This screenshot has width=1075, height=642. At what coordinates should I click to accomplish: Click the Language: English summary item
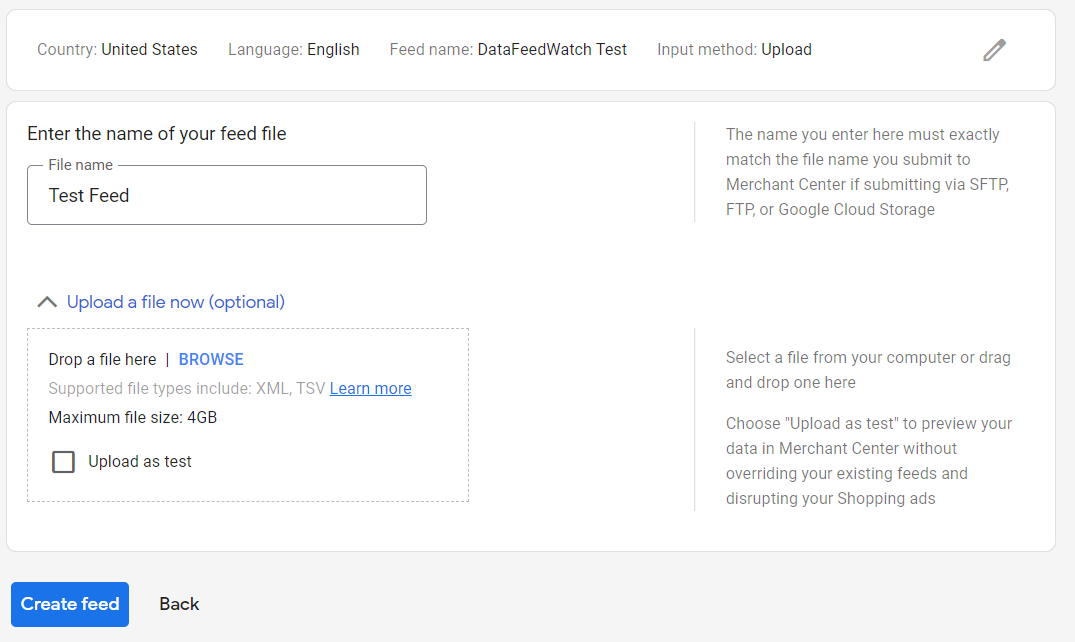click(293, 49)
